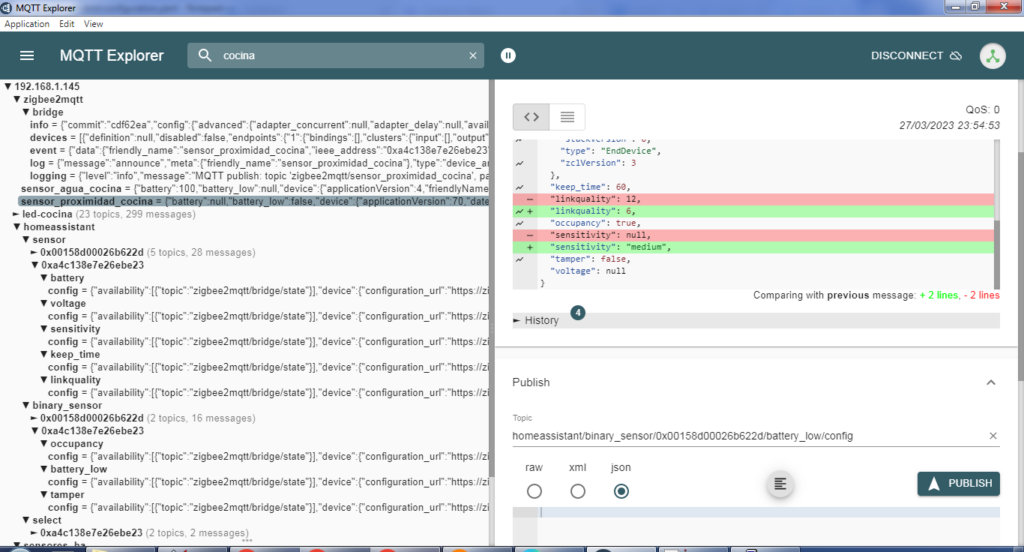This screenshot has height=552, width=1024.
Task: Select the raw payload format
Action: pos(534,491)
